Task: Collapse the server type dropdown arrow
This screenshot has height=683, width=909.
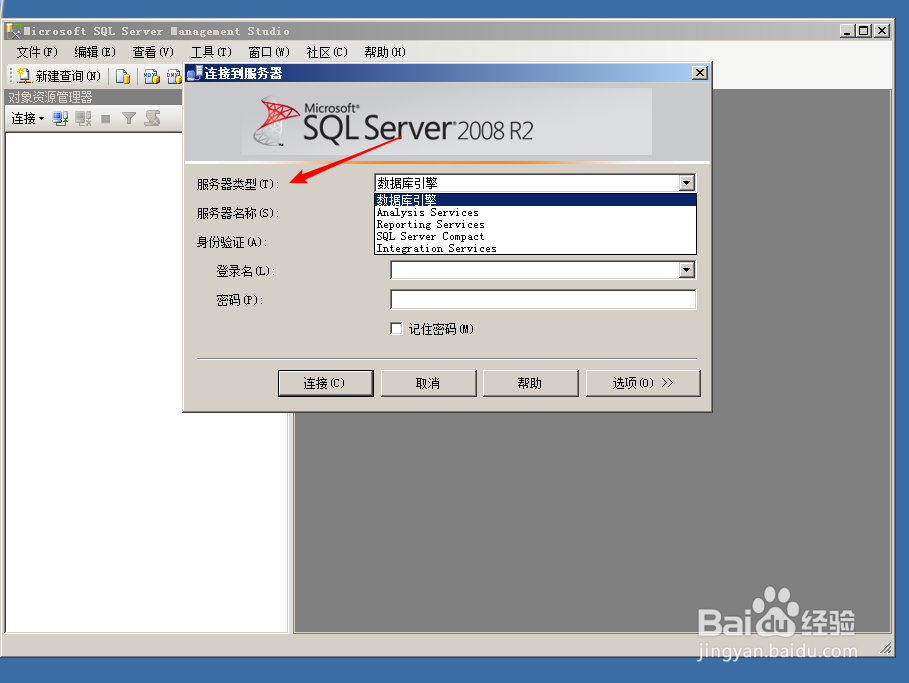Action: (686, 183)
